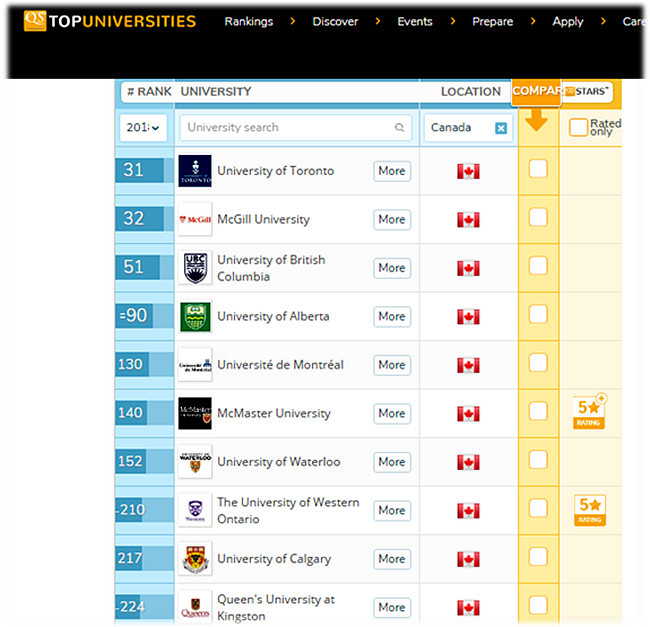This screenshot has width=650, height=627.
Task: Click the Canadian flag for Waterloo
Action: (468, 462)
